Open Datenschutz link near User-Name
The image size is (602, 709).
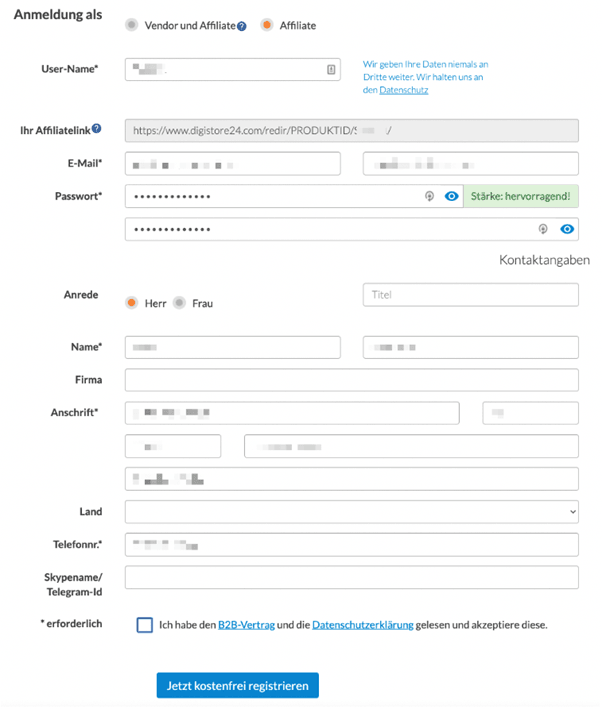pos(404,90)
